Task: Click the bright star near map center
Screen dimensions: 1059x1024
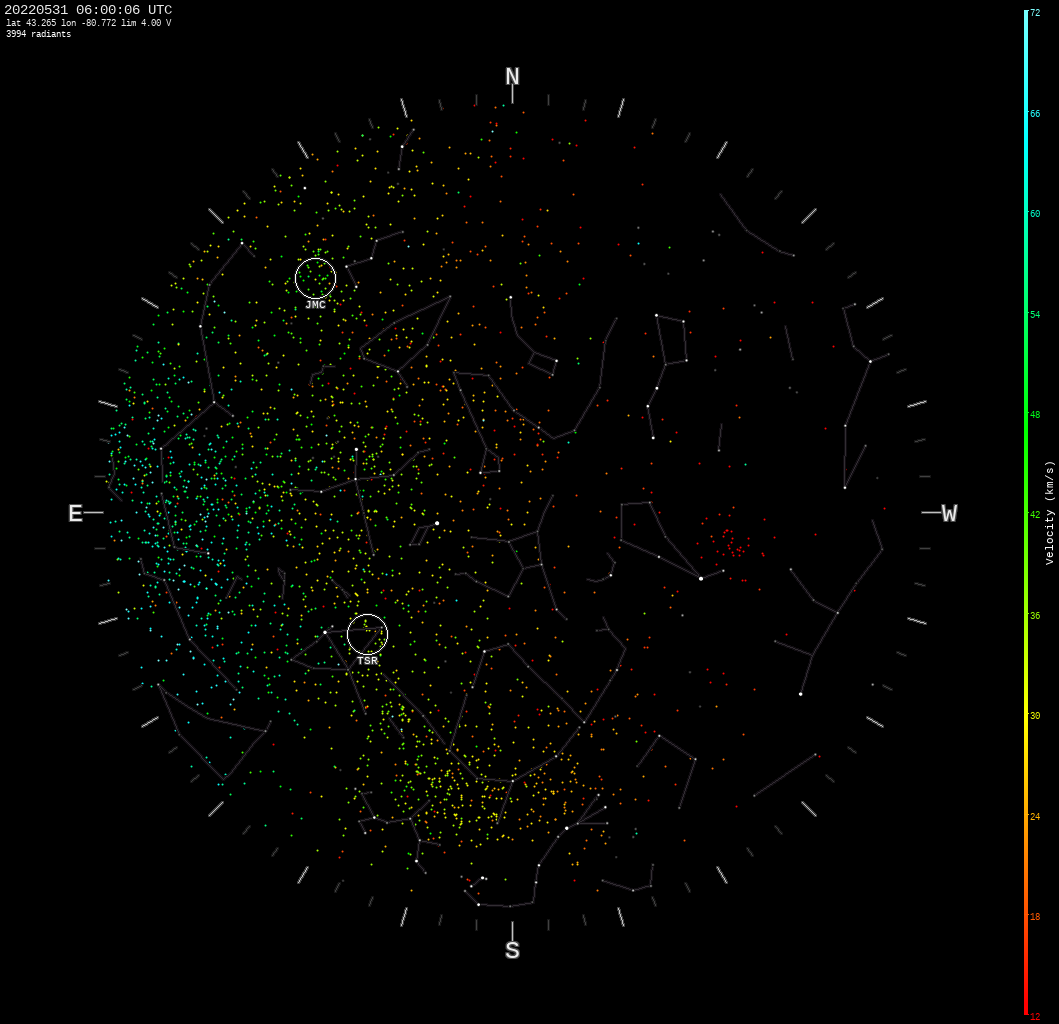Action: point(436,522)
